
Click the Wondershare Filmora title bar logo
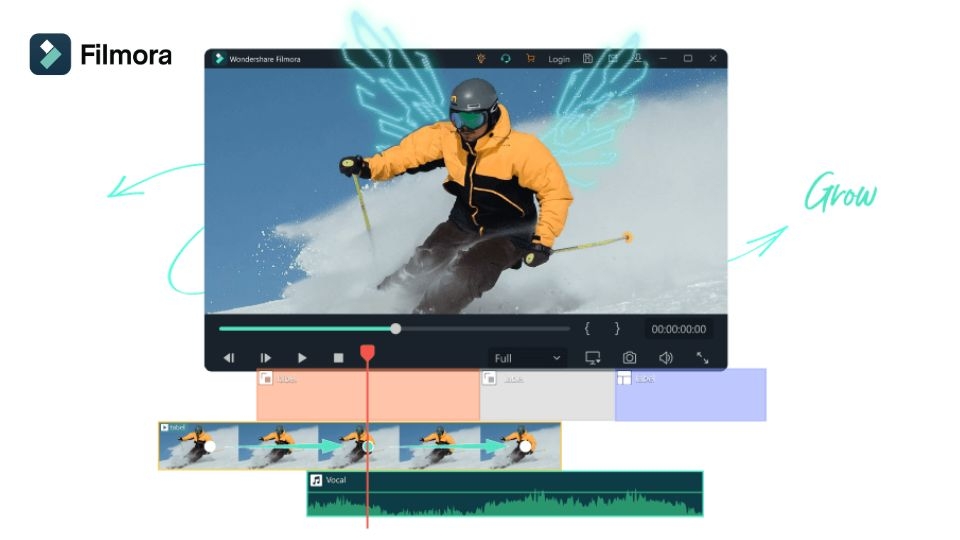[x=219, y=59]
